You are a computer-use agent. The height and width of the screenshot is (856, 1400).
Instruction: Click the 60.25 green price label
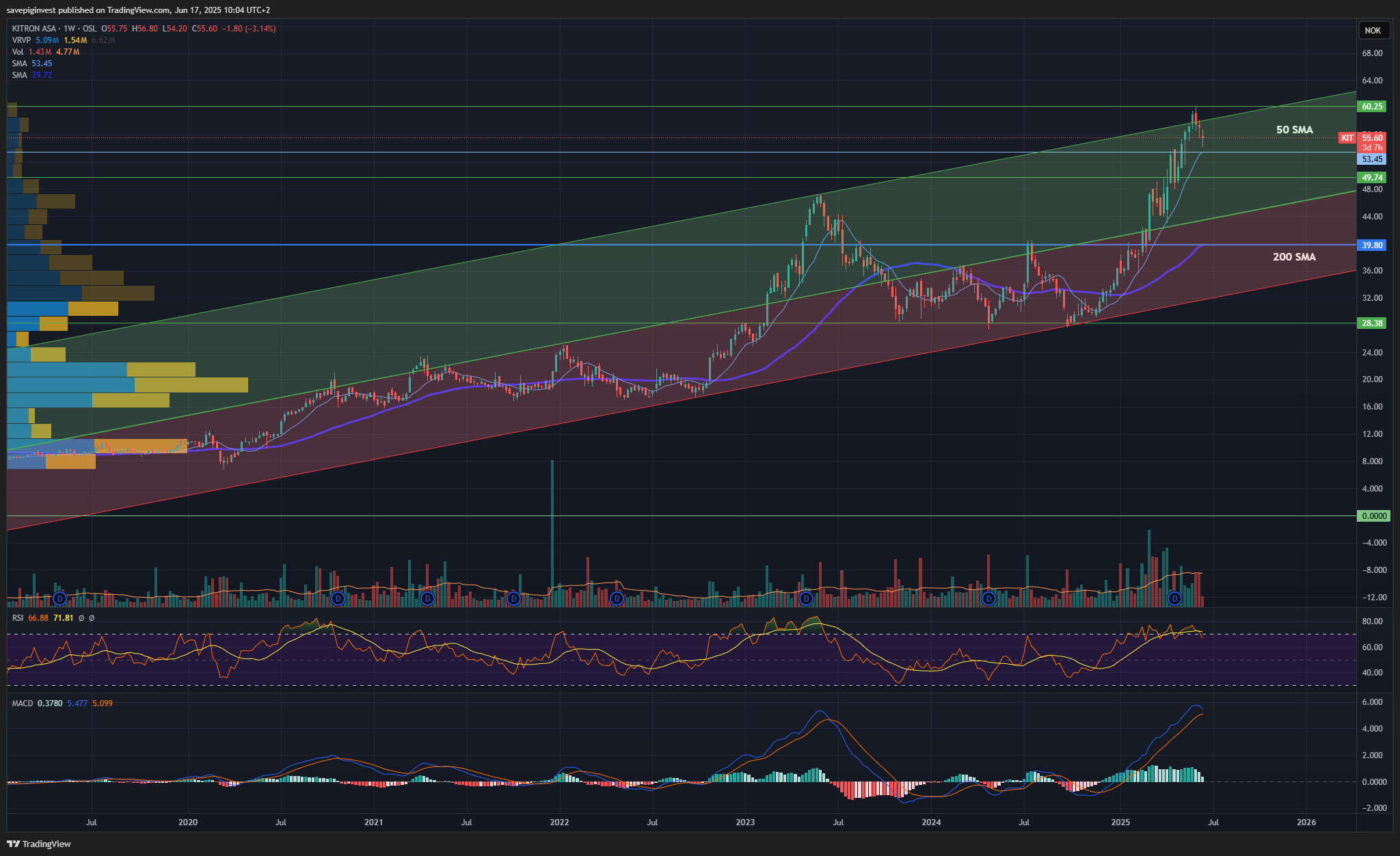tap(1372, 107)
